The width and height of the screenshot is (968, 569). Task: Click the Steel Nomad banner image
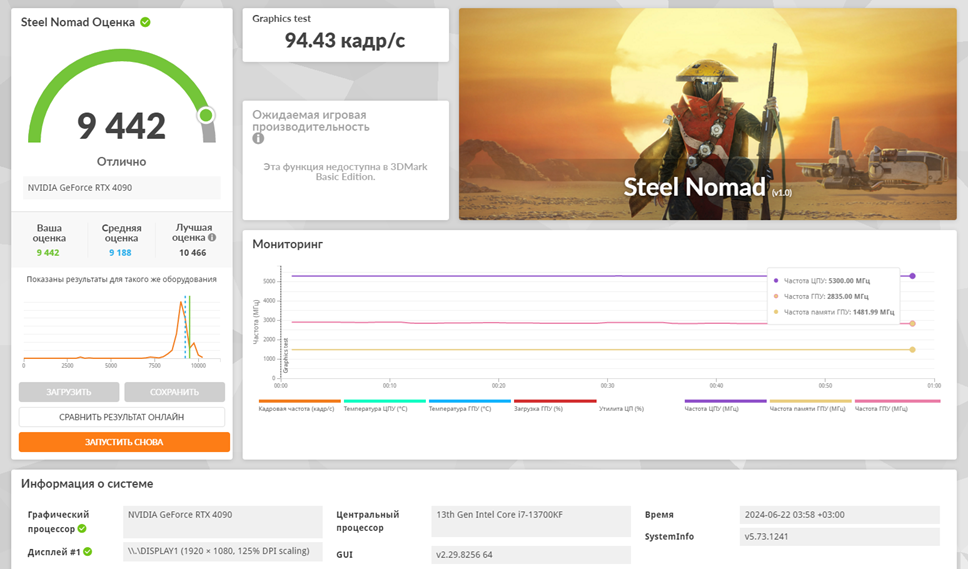(x=707, y=114)
